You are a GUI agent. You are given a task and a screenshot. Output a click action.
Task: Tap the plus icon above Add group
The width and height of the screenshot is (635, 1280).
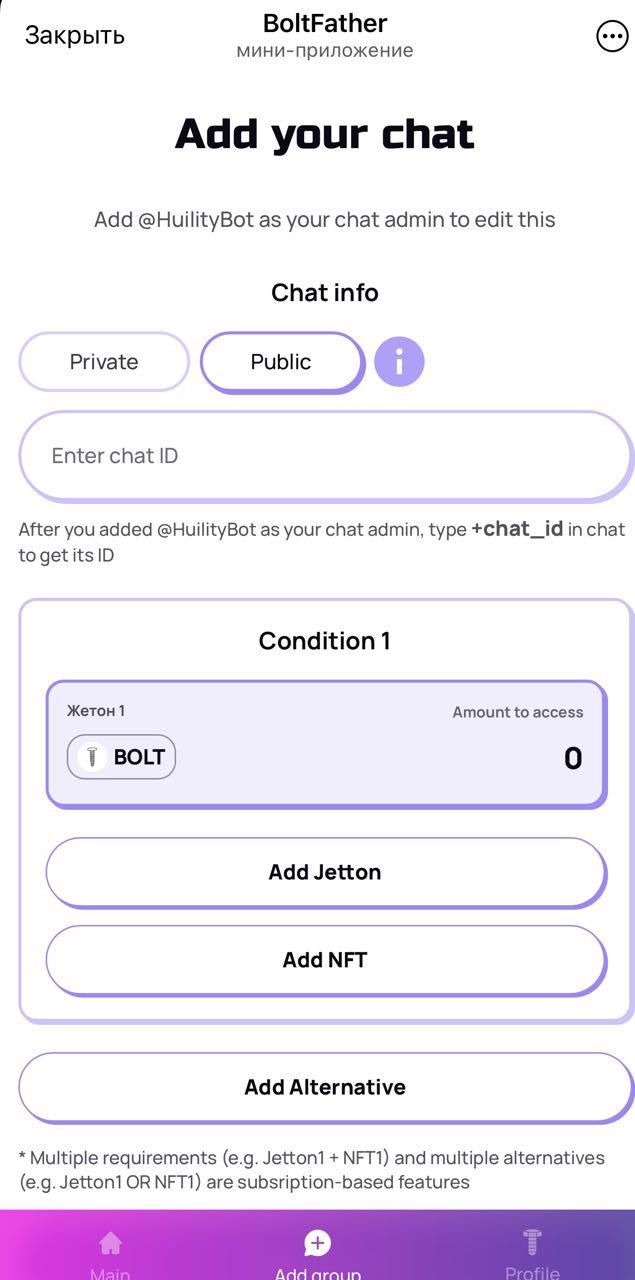(317, 1243)
